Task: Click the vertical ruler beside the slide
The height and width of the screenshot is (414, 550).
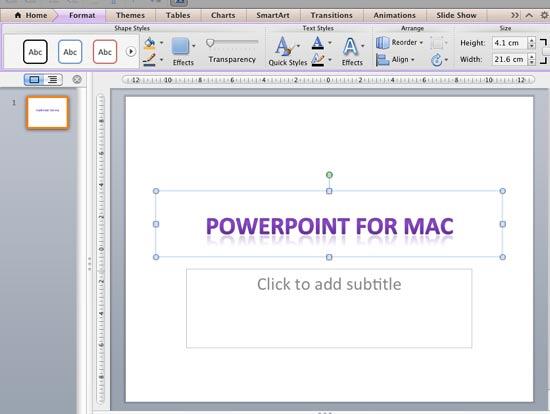Action: pos(101,249)
